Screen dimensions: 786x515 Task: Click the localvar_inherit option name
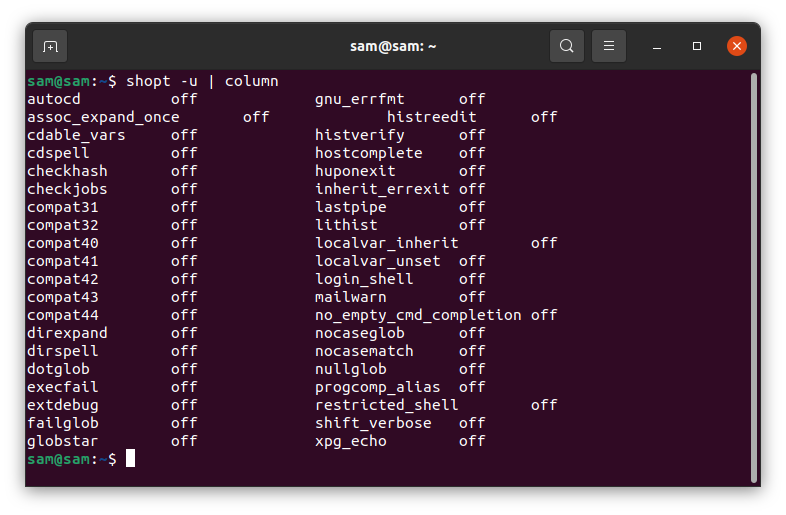coord(386,243)
